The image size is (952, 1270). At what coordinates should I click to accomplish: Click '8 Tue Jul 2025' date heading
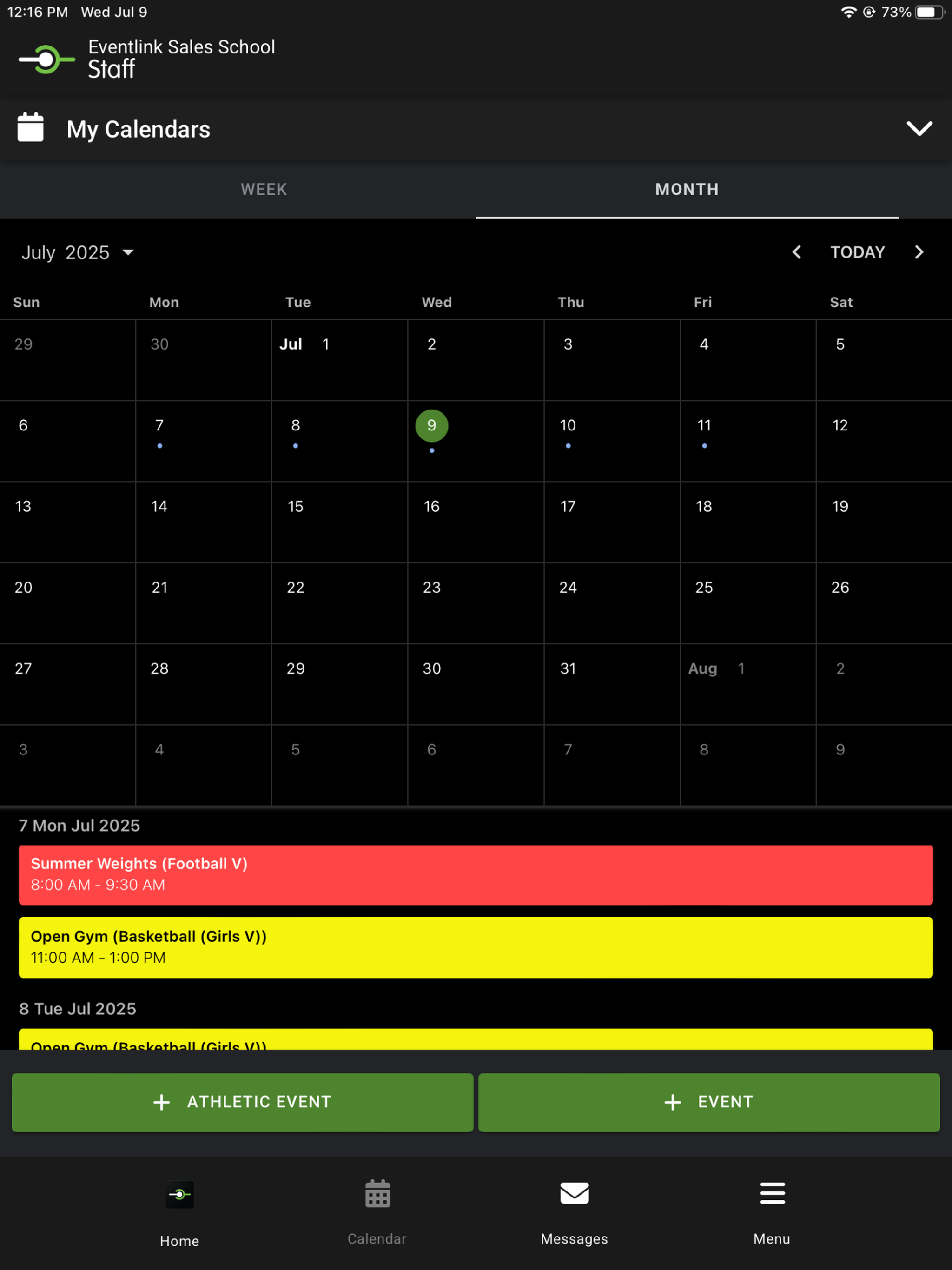click(78, 1009)
